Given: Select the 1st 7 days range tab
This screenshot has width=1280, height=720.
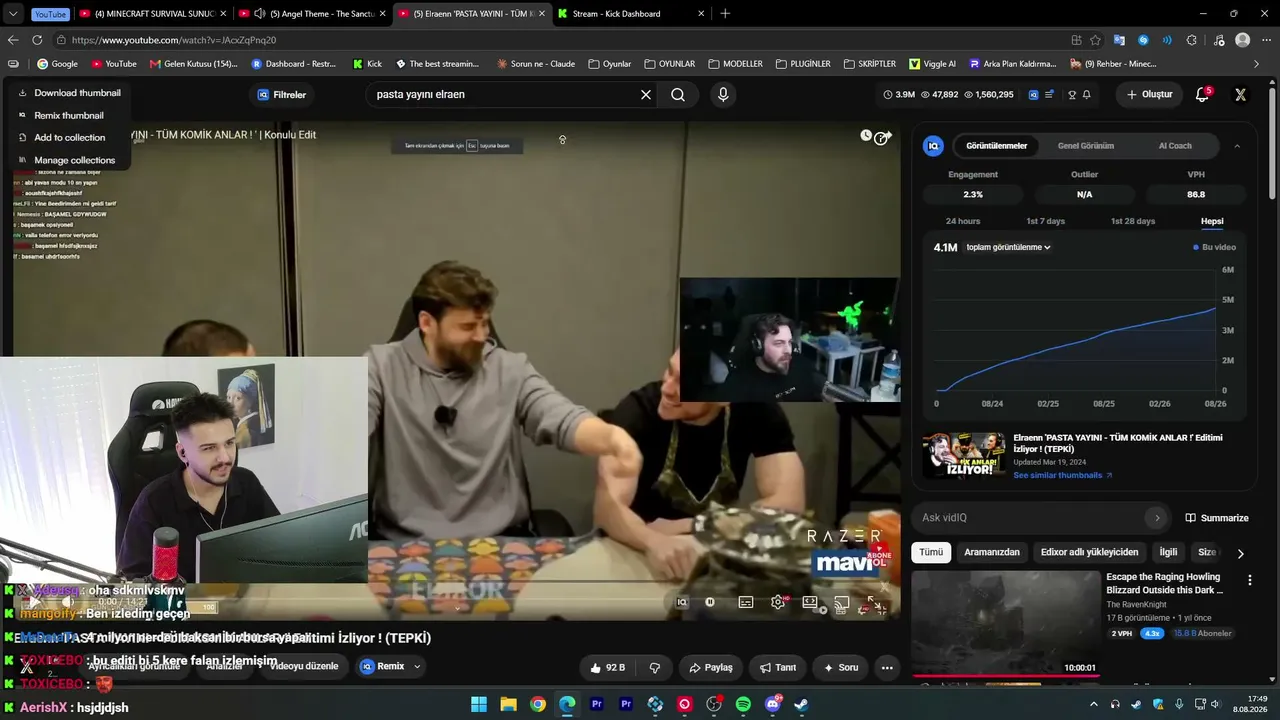Looking at the screenshot, I should pos(1045,221).
